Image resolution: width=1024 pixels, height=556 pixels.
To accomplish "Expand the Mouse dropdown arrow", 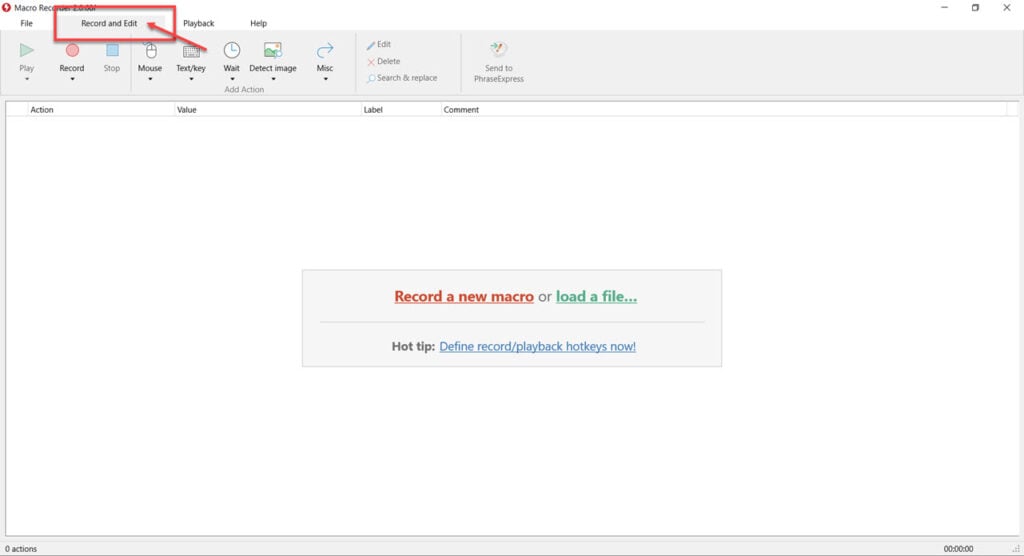I will [x=150, y=79].
